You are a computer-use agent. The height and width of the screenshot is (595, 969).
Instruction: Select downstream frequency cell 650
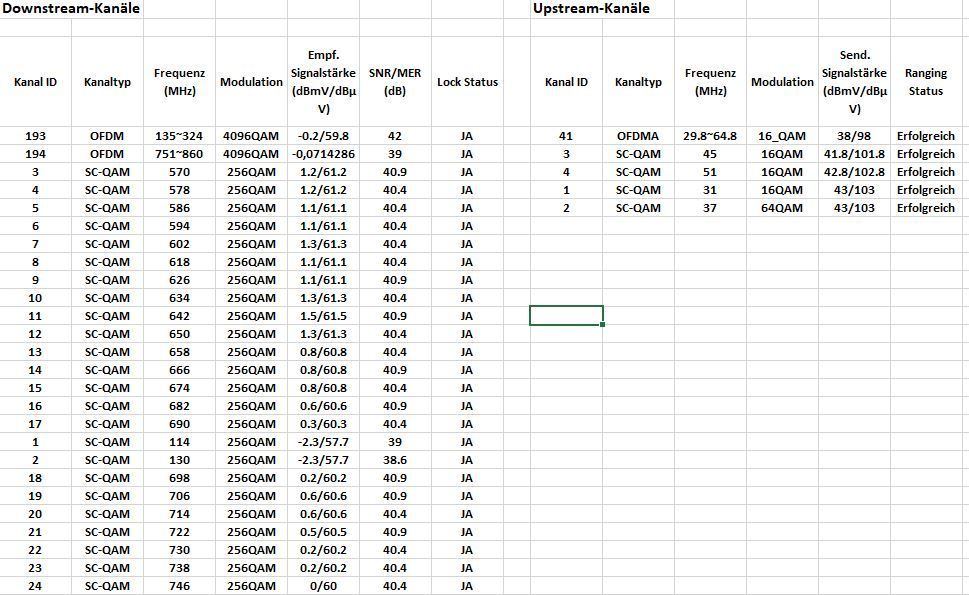click(x=179, y=334)
